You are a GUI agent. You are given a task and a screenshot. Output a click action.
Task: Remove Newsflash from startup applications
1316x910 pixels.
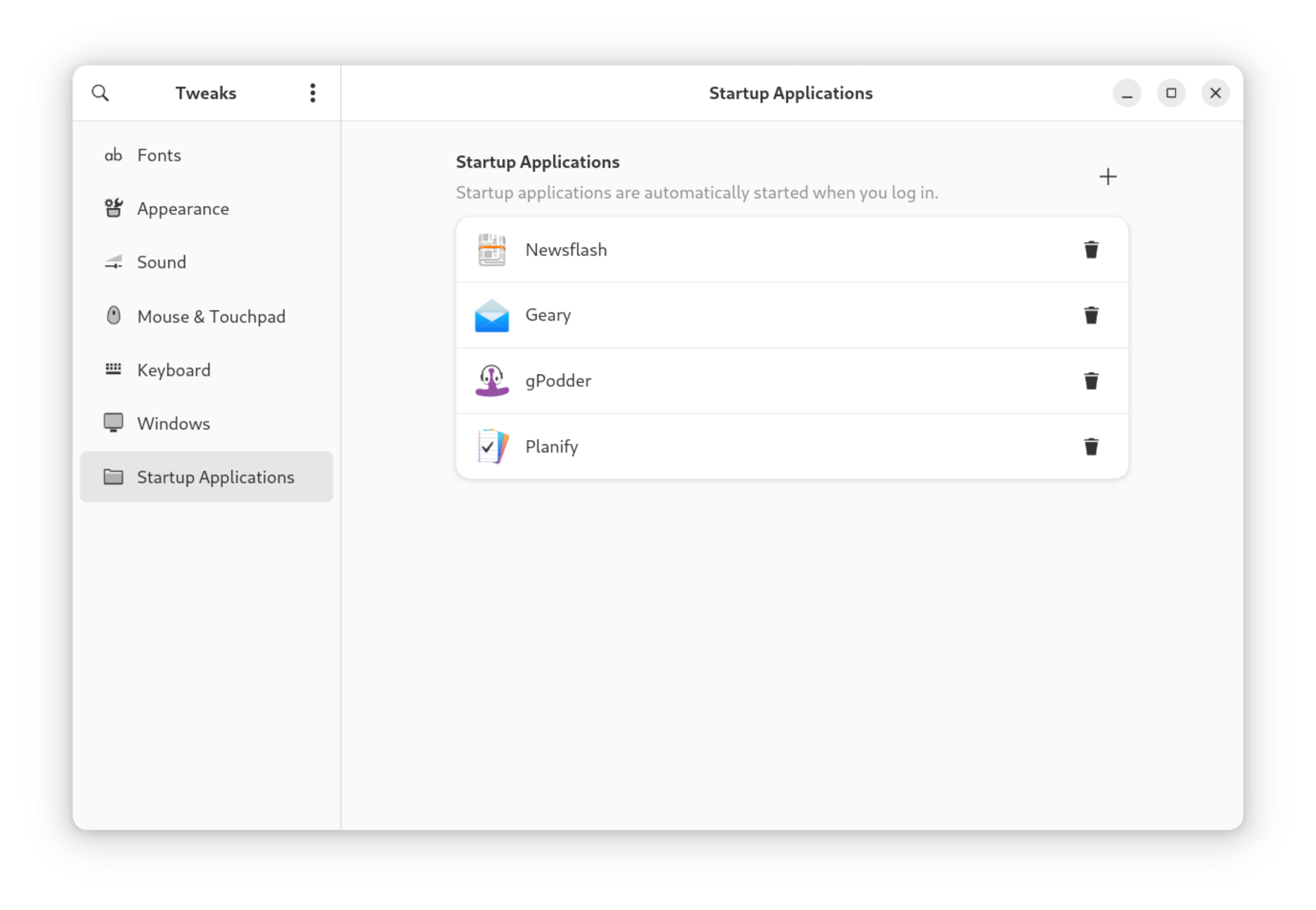click(x=1091, y=250)
